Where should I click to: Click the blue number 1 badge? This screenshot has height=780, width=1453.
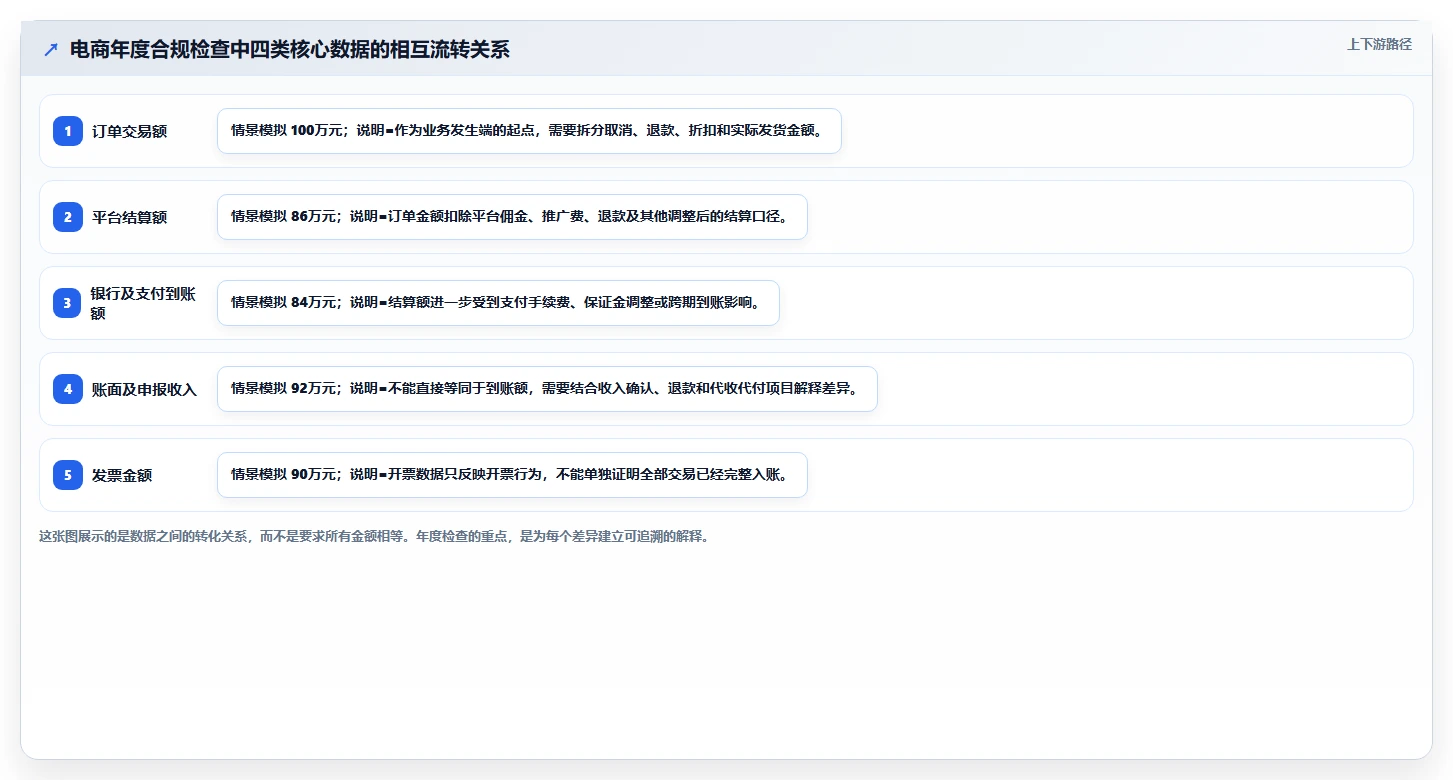(68, 131)
